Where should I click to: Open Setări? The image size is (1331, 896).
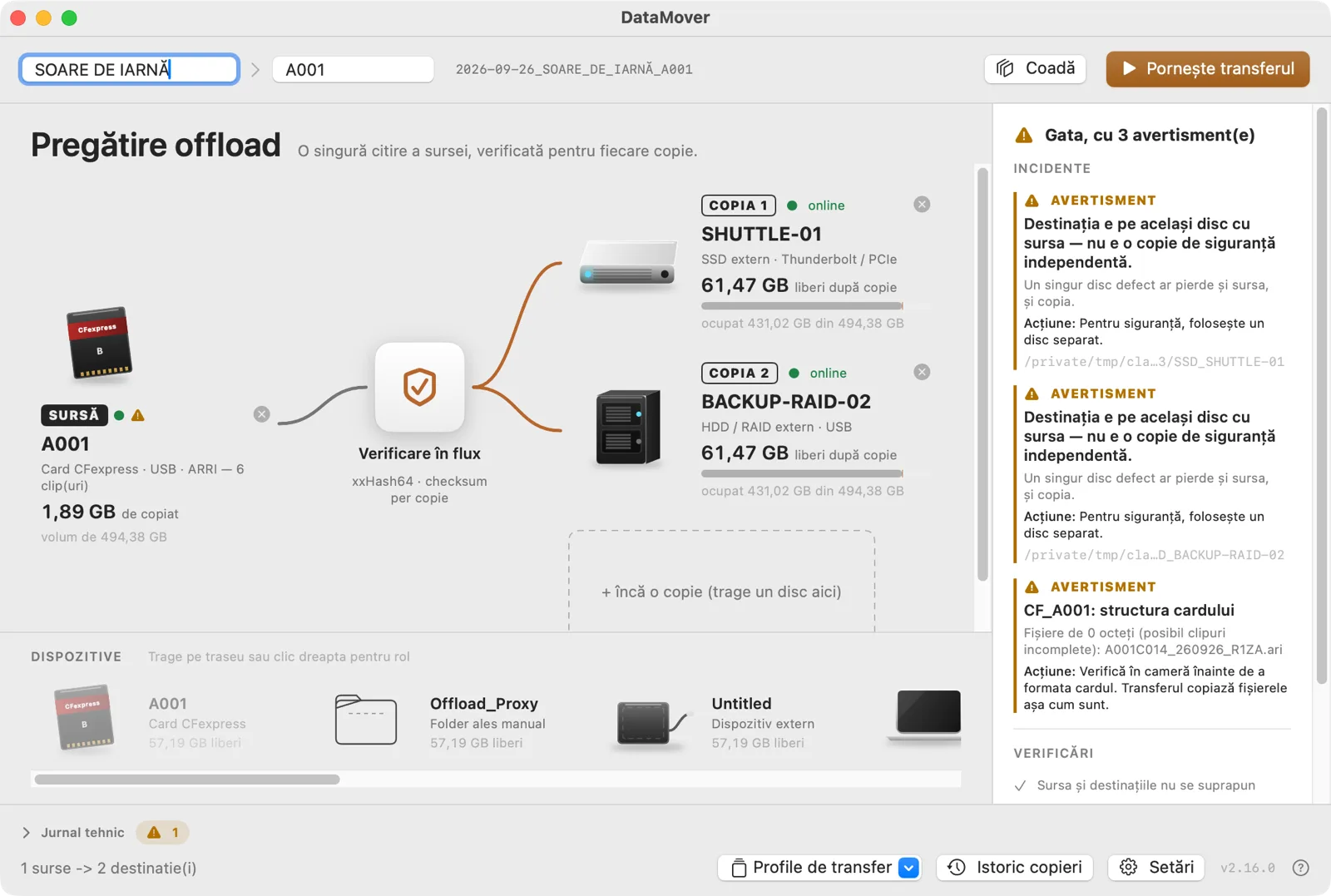point(1157,868)
